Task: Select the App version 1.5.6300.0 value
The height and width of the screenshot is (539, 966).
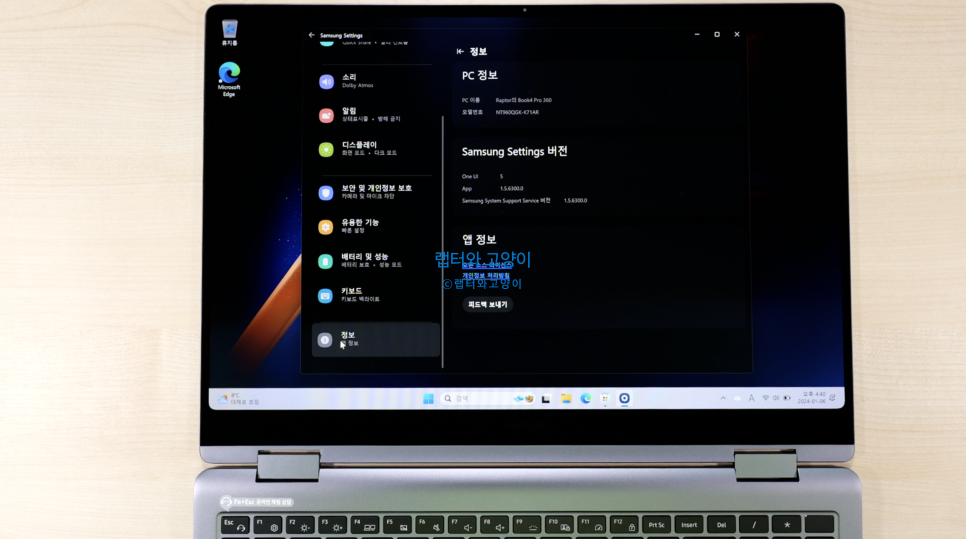Action: pos(511,188)
